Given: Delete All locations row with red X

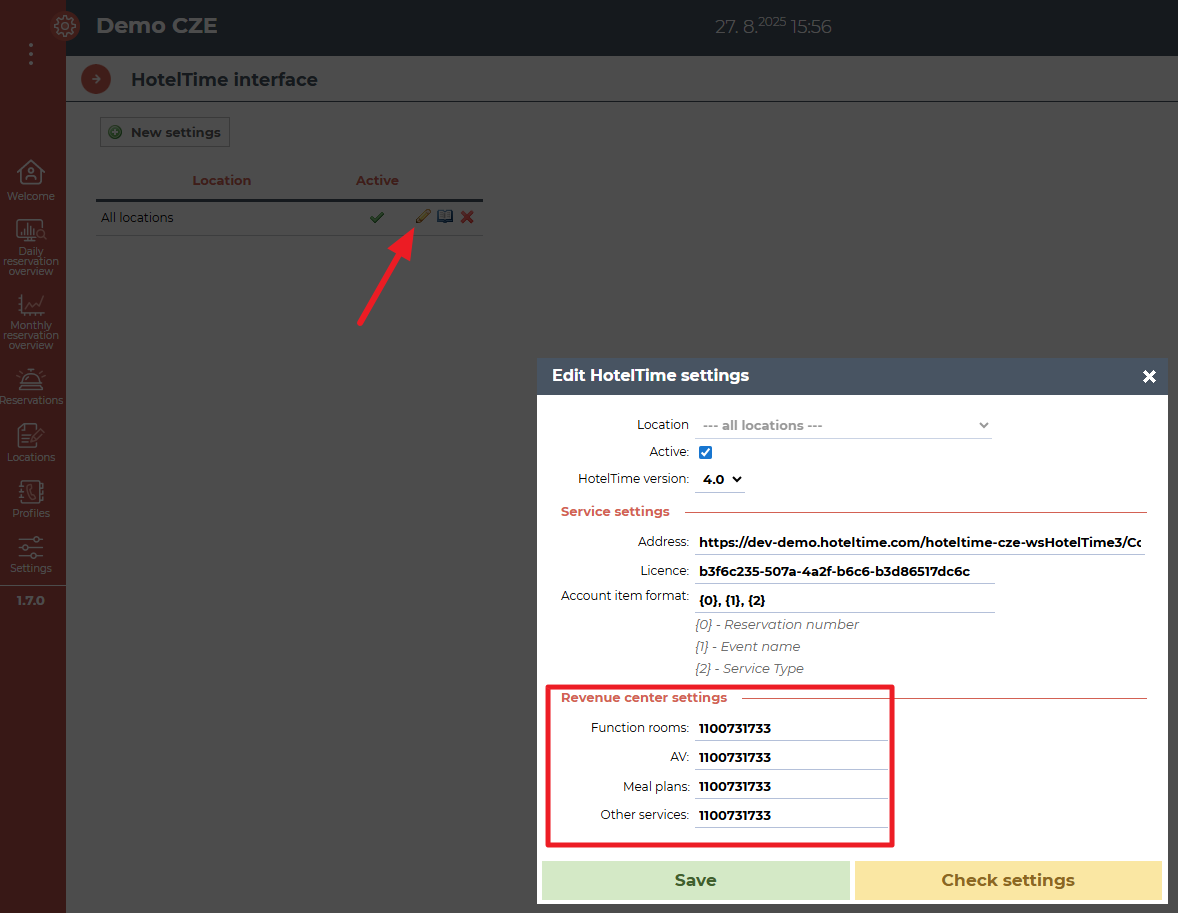Looking at the screenshot, I should click(x=467, y=217).
